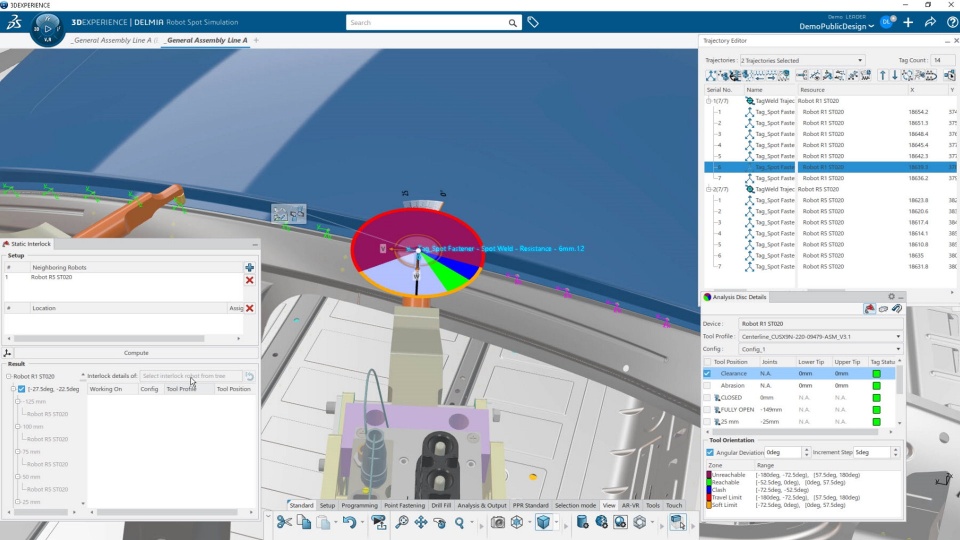Click the compass play button top left
Image resolution: width=960 pixels, height=540 pixels.
[x=48, y=29]
